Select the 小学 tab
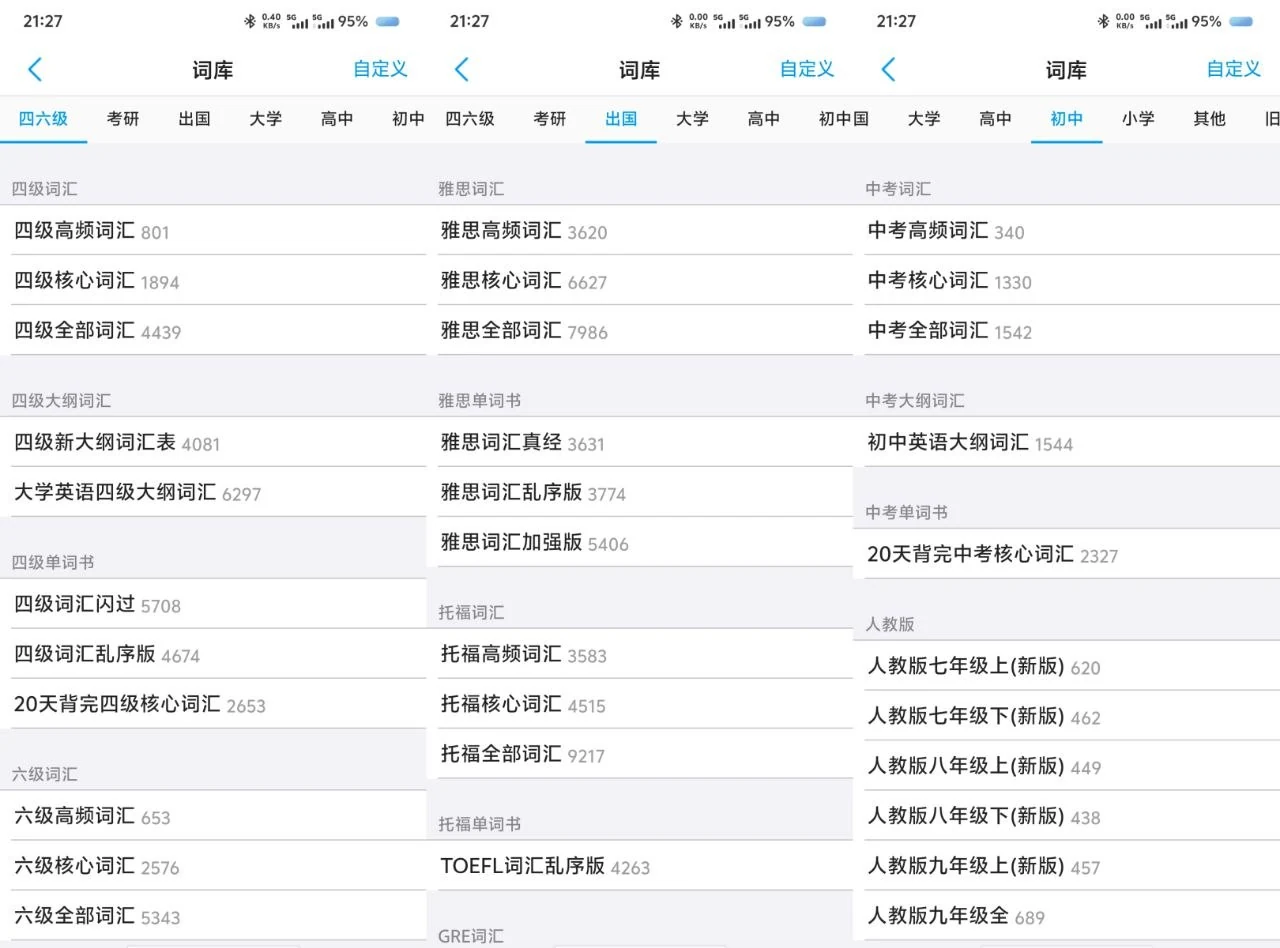 point(1138,119)
